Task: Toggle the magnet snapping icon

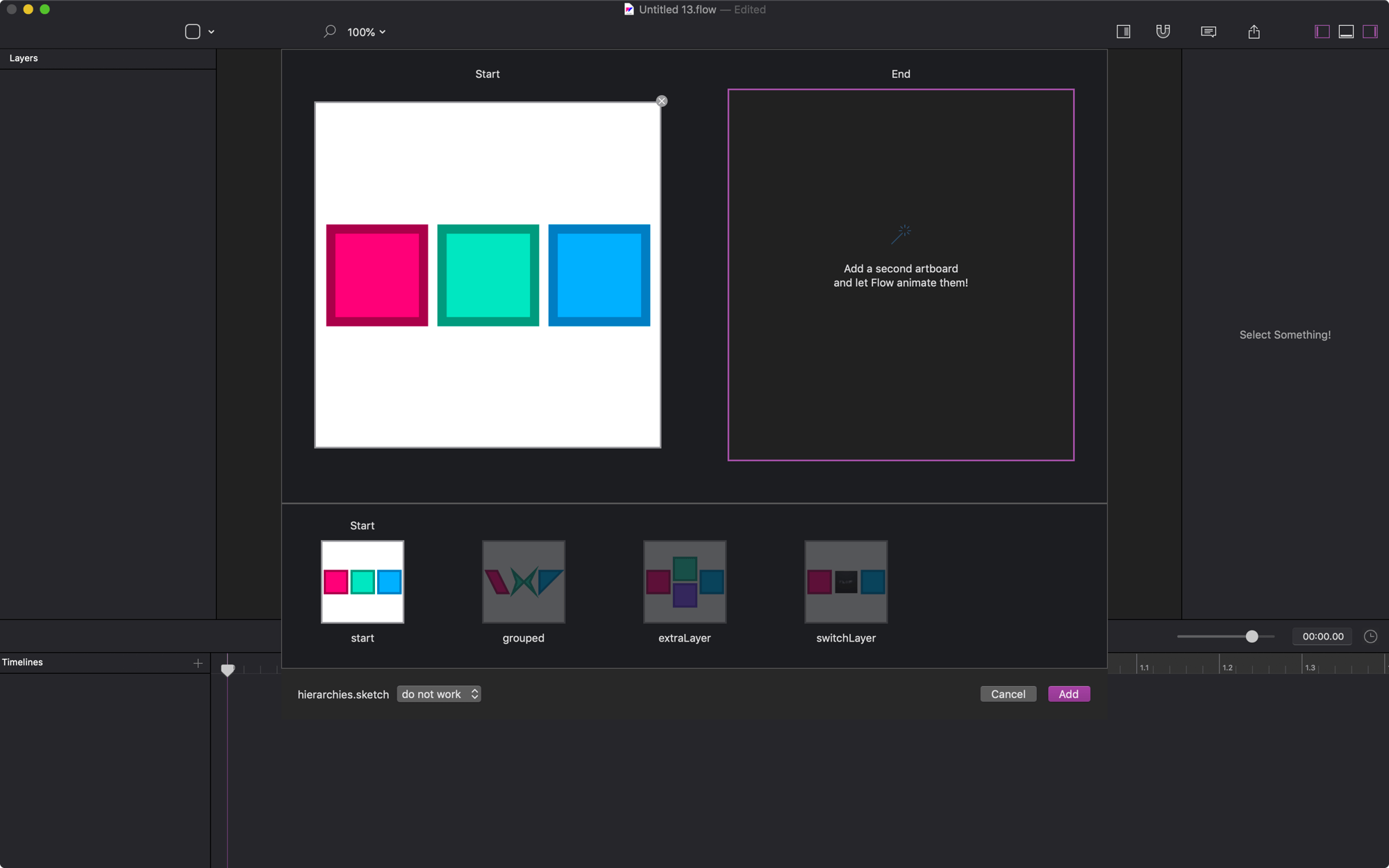Action: click(x=1163, y=31)
